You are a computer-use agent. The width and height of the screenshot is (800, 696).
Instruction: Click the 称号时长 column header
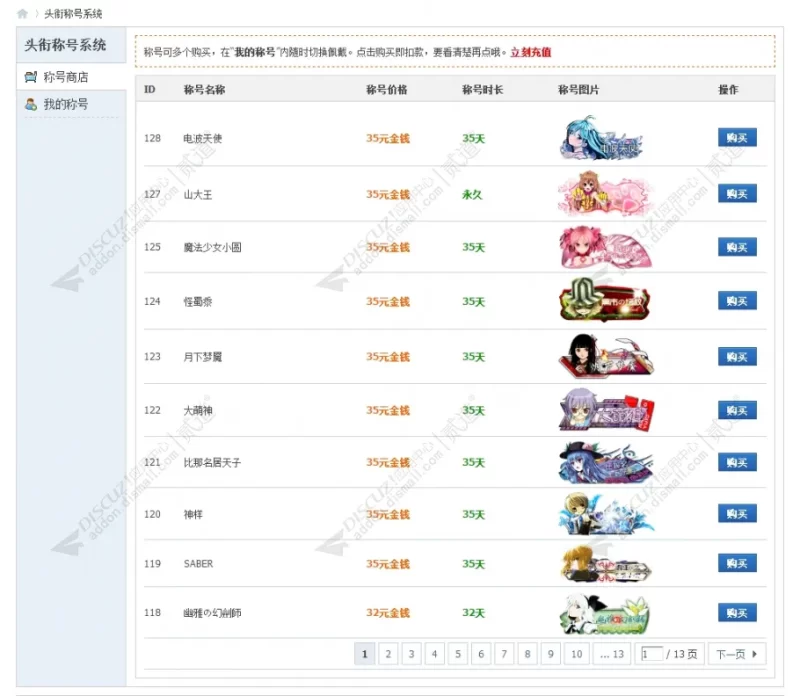pyautogui.click(x=482, y=90)
